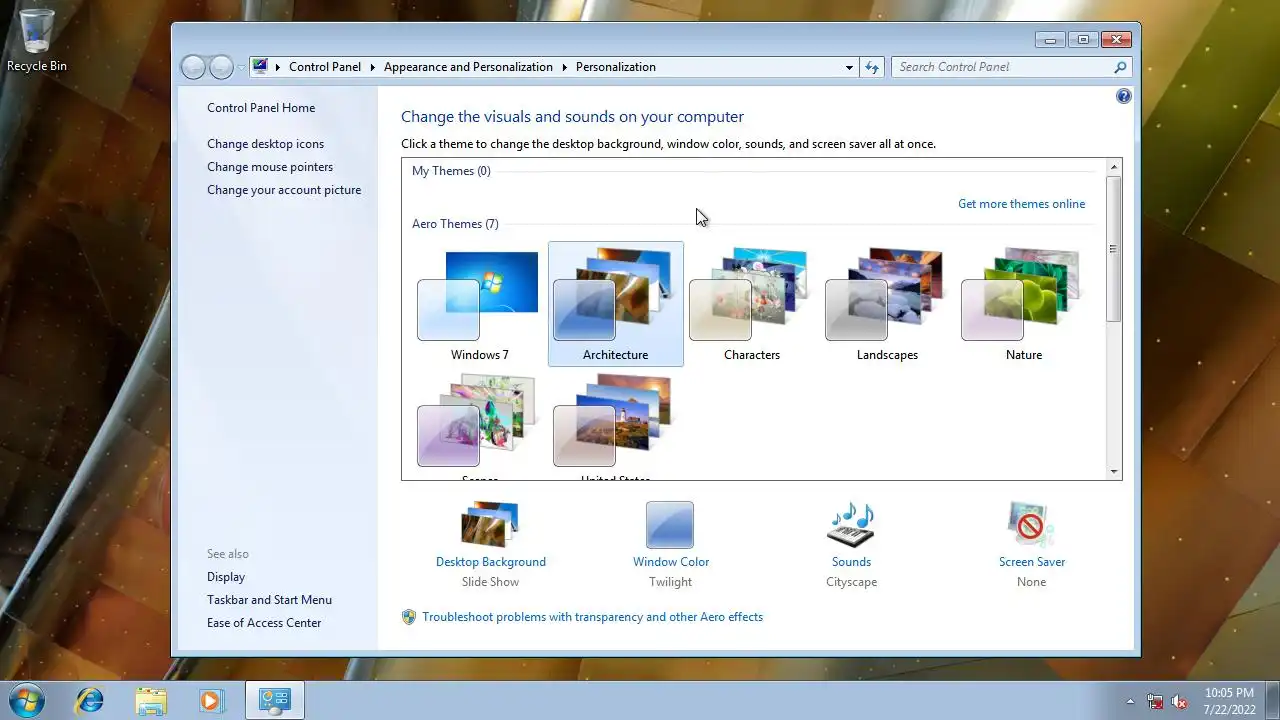This screenshot has width=1280, height=720.
Task: Open the Window Color icon
Action: click(x=670, y=524)
